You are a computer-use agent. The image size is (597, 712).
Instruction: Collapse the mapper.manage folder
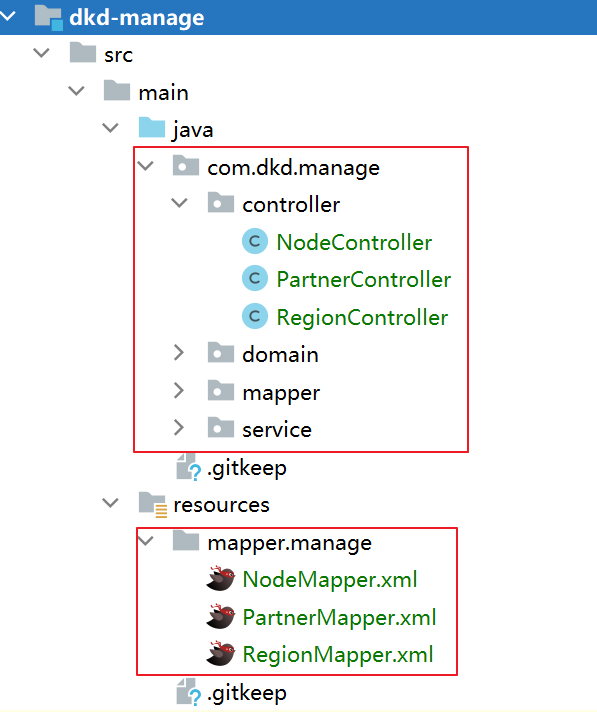point(145,541)
